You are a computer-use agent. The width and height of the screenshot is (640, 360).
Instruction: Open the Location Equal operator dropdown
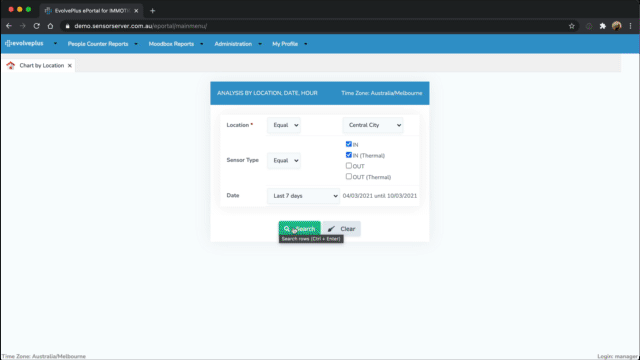[284, 125]
